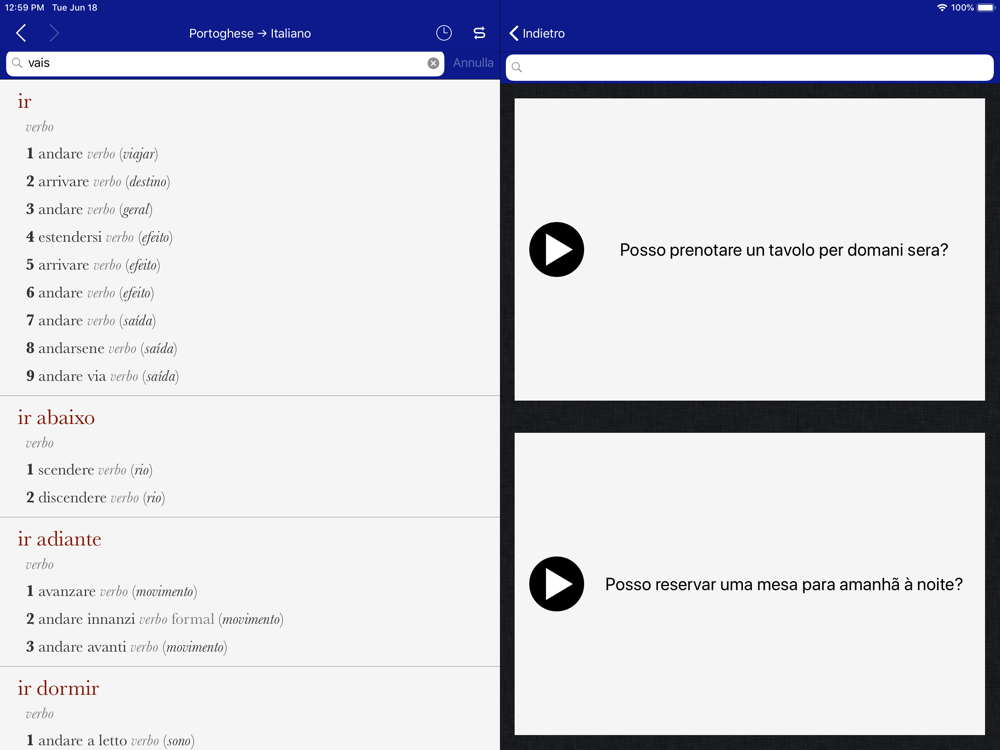Image resolution: width=1000 pixels, height=750 pixels.
Task: Tap the back navigation arrow in dictionary
Action: point(21,33)
